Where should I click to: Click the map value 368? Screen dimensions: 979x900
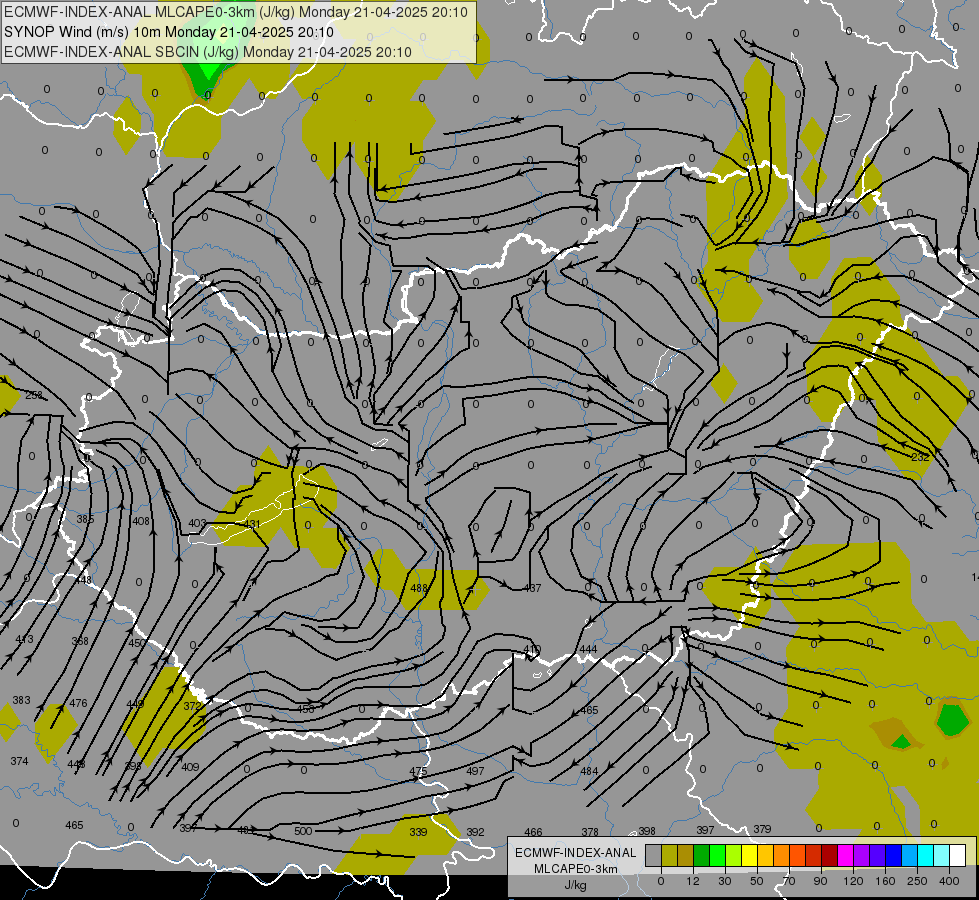pyautogui.click(x=80, y=641)
